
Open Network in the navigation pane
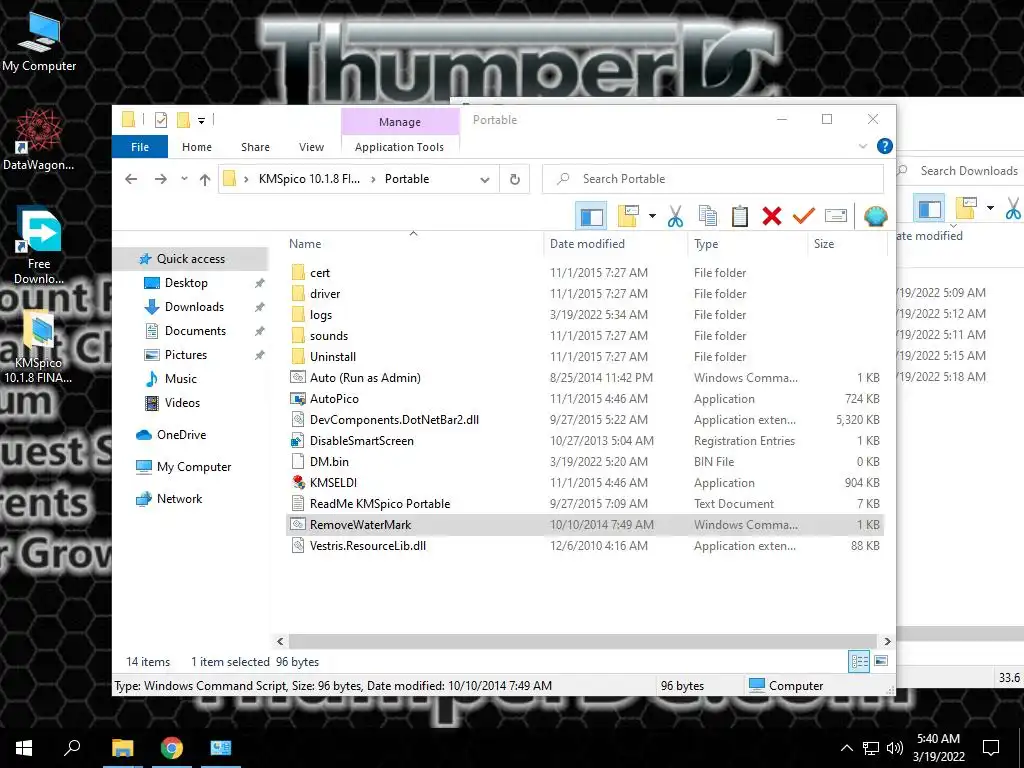179,499
